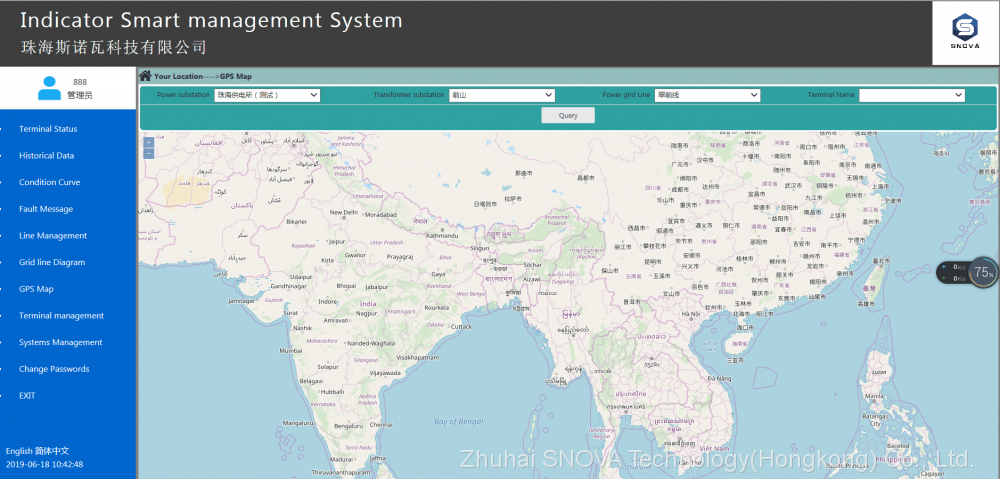Click the 75% floating circle widget

point(983,272)
